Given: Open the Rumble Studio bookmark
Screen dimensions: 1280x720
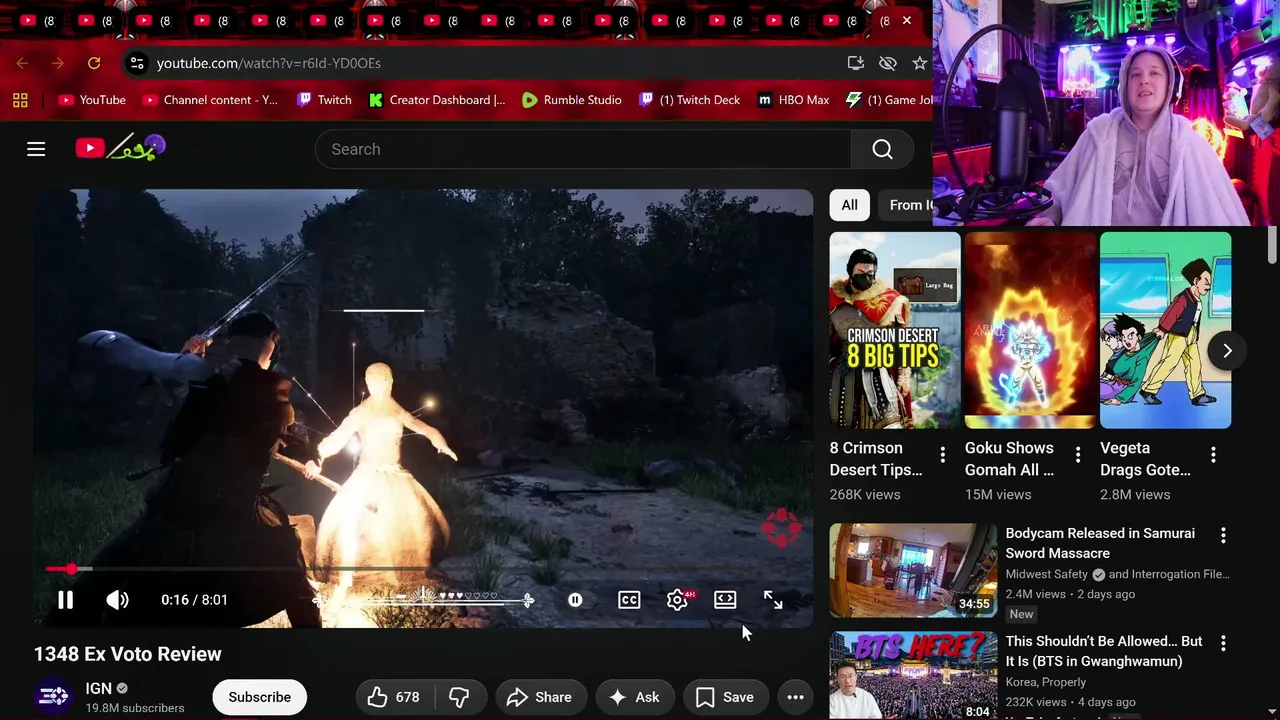Looking at the screenshot, I should coord(572,100).
